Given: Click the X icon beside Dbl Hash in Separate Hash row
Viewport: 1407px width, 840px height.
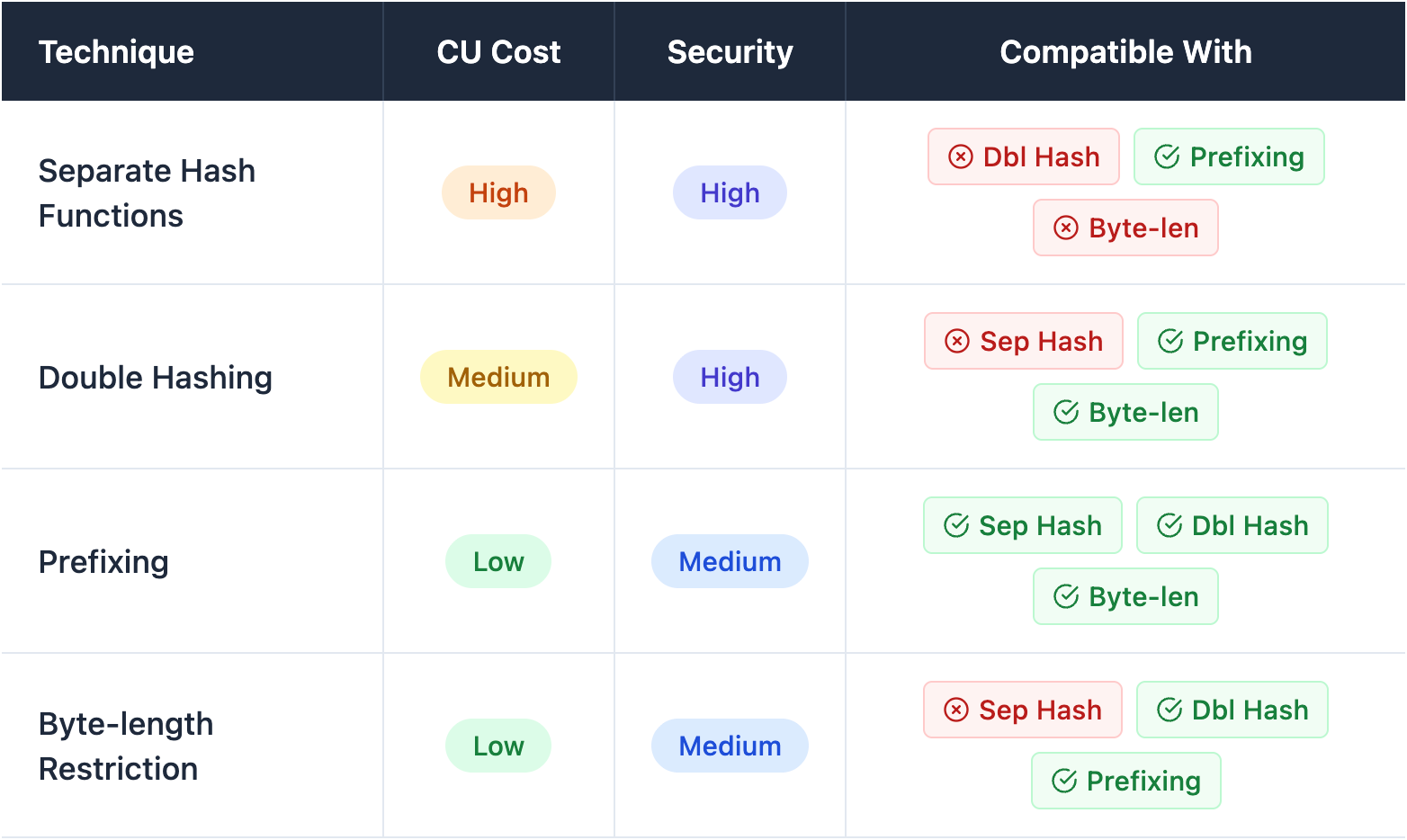Looking at the screenshot, I should click(x=961, y=156).
